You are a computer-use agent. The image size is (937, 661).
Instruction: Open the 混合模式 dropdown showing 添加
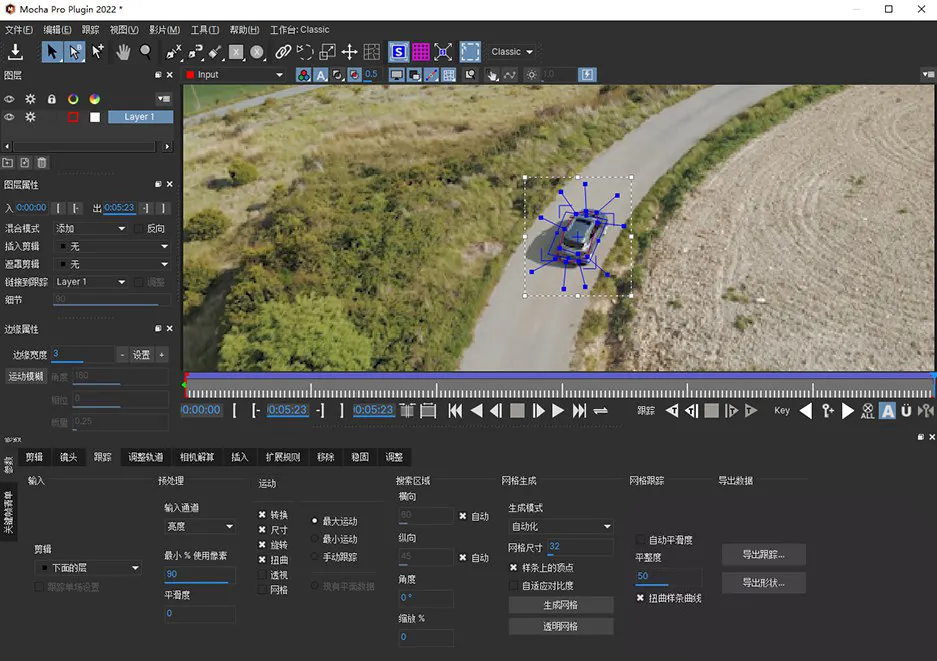[91, 229]
